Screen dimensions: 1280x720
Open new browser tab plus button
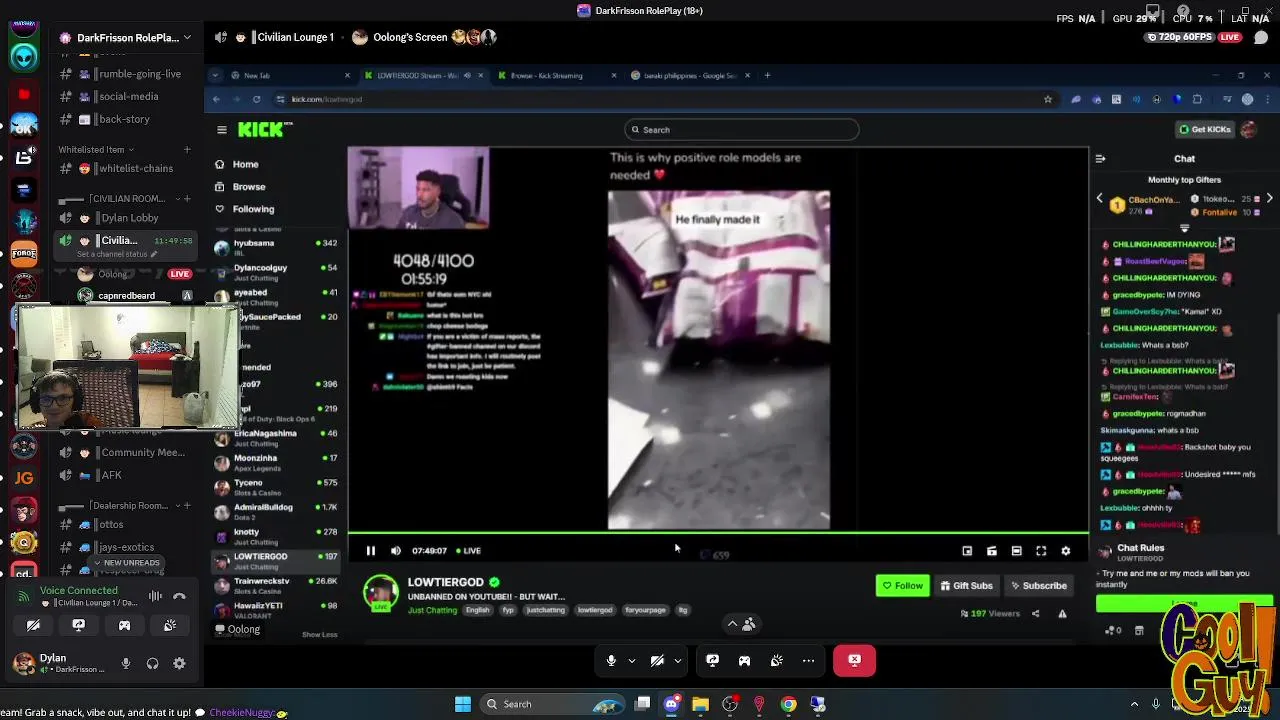coord(767,75)
